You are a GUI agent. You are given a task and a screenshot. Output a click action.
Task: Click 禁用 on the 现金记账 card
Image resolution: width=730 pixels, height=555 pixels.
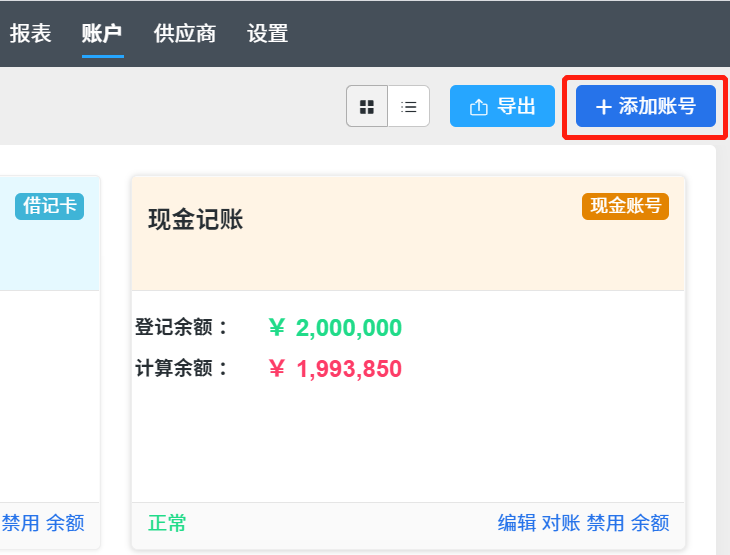point(605,523)
